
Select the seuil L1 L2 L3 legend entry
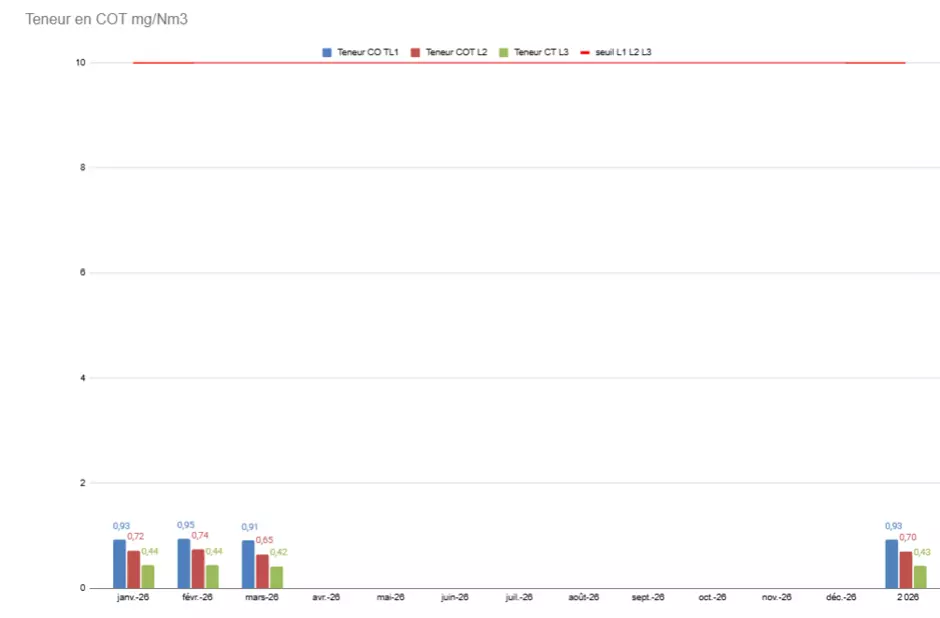click(623, 52)
